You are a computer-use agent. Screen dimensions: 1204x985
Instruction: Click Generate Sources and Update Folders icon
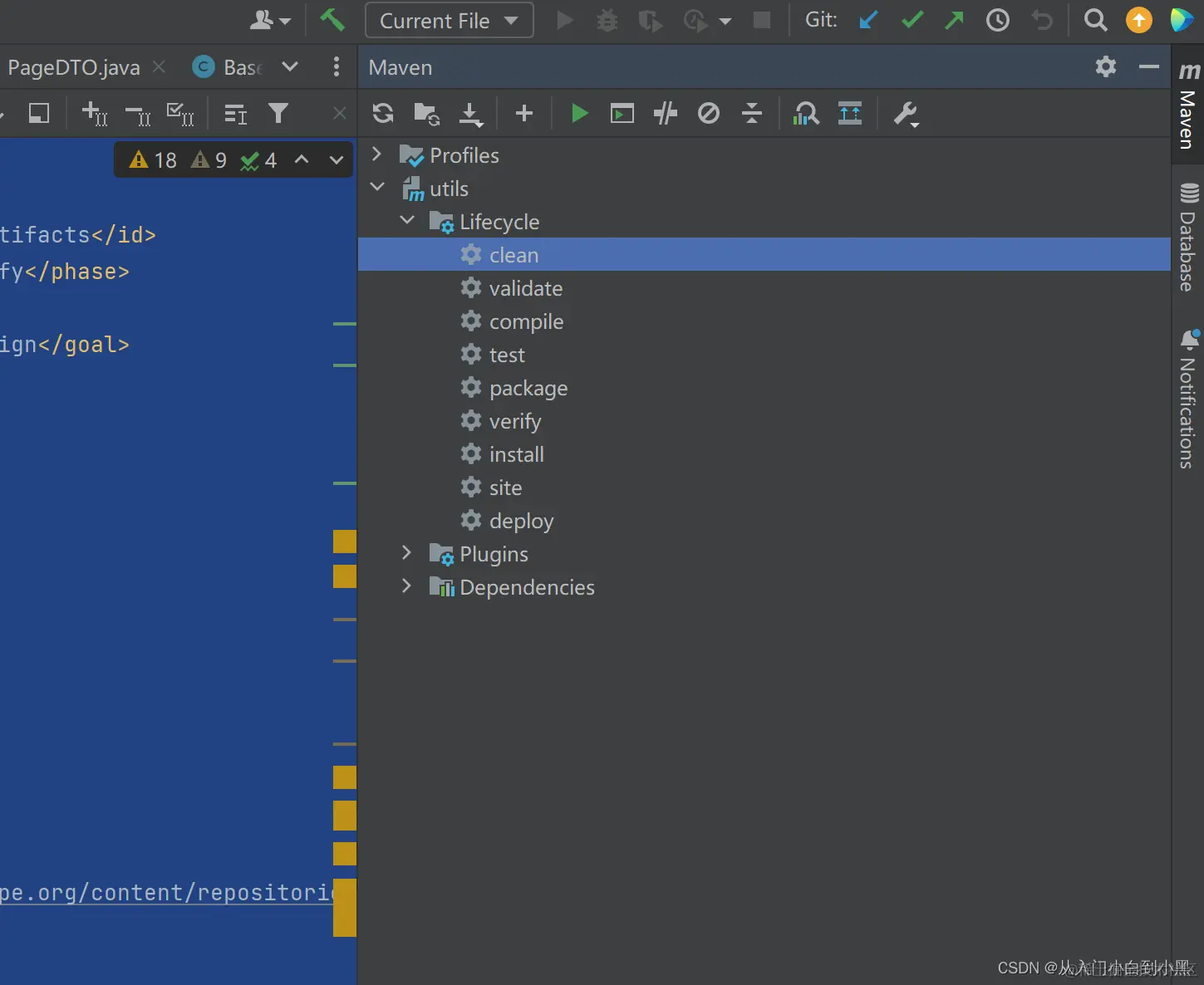point(427,114)
